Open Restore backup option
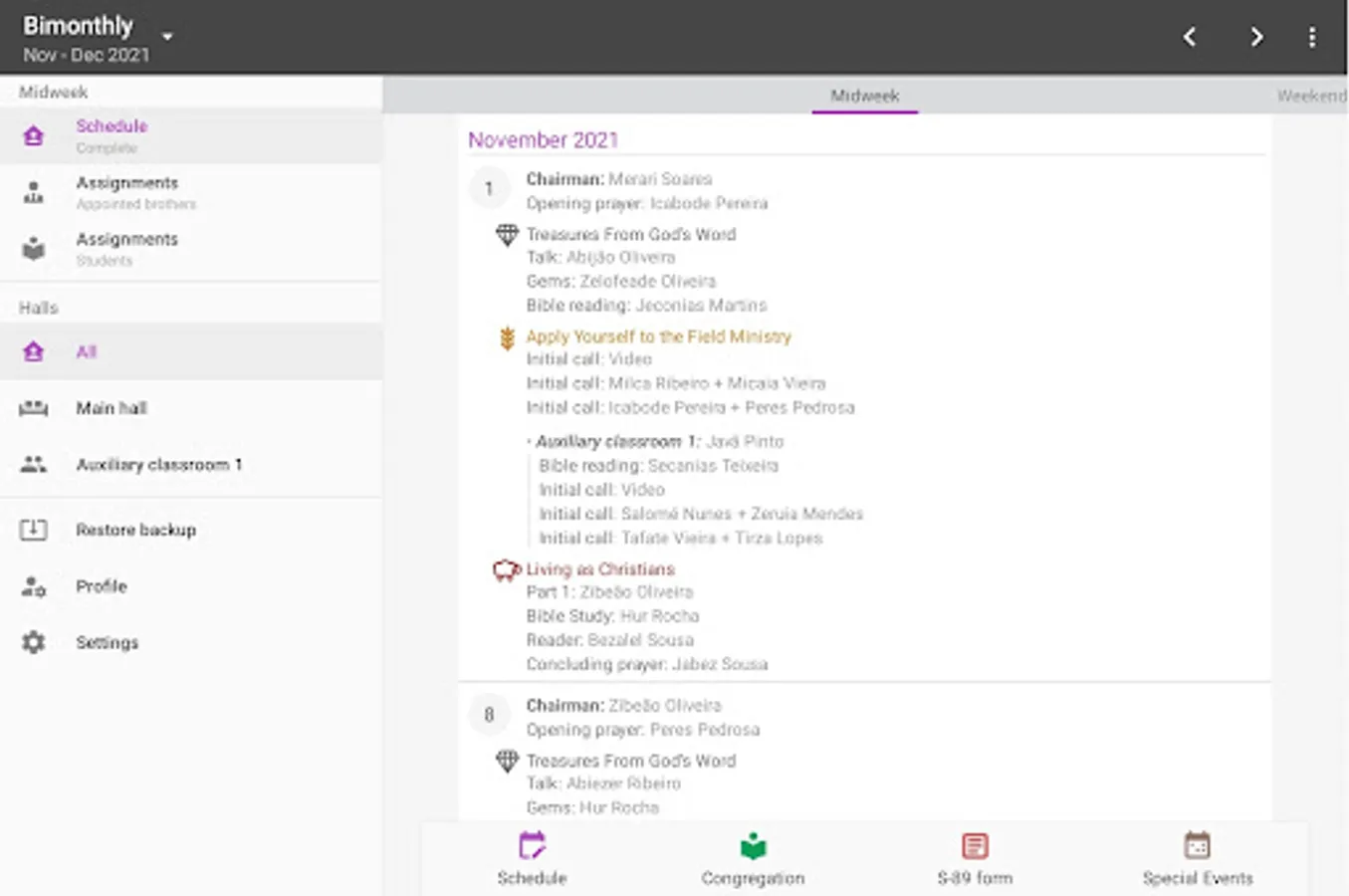This screenshot has width=1349, height=896. (x=191, y=530)
